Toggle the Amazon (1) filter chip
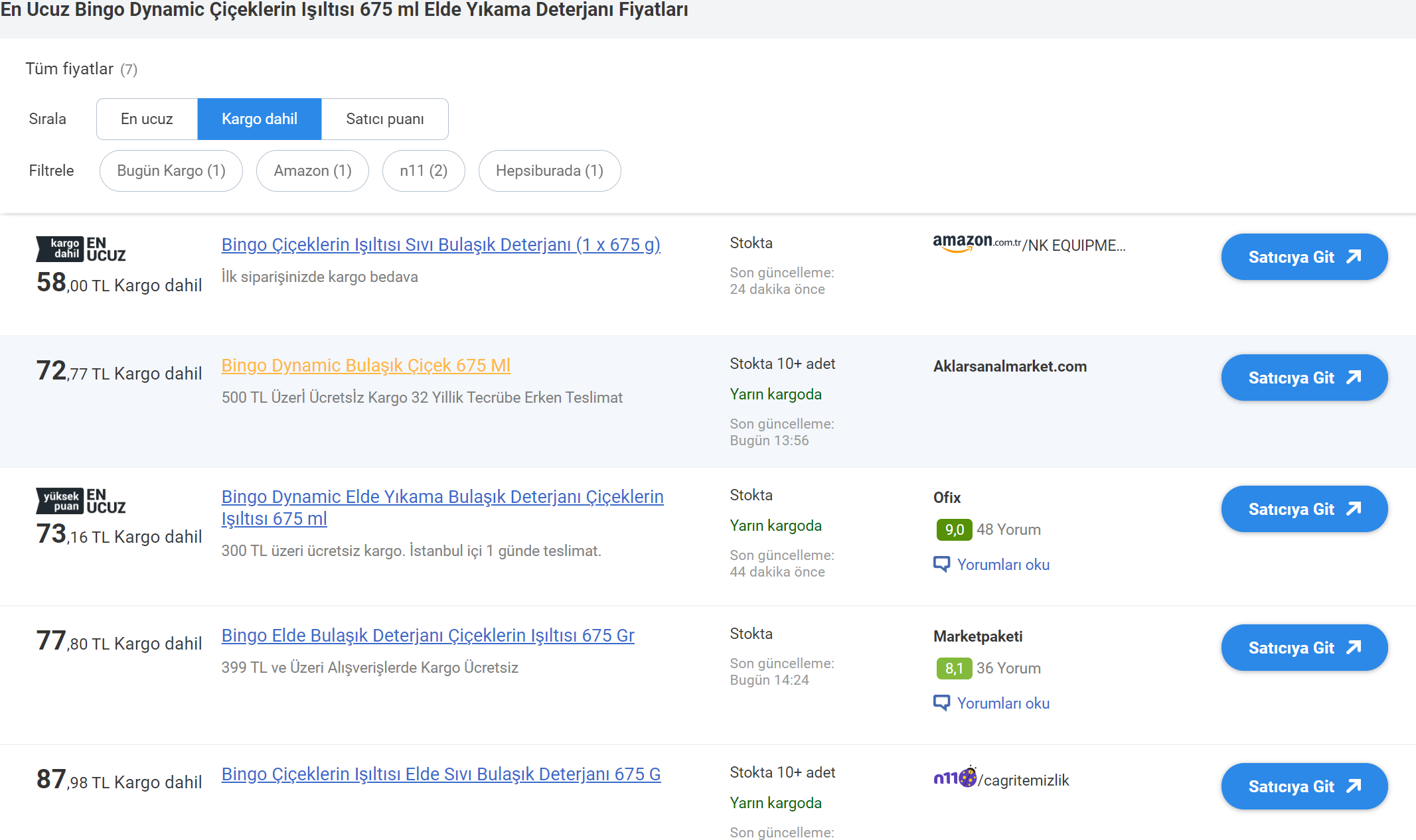The height and width of the screenshot is (840, 1416). tap(313, 171)
